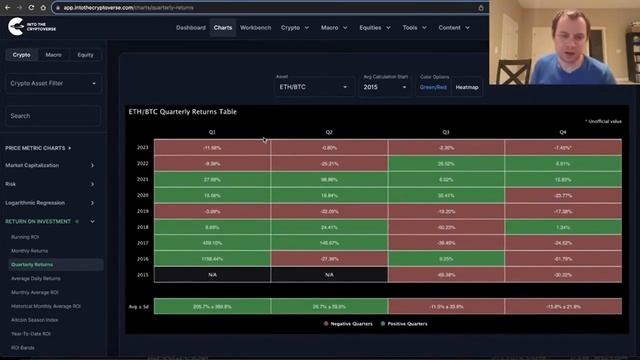Click the webcam video overlay
The width and height of the screenshot is (640, 360).
click(564, 42)
